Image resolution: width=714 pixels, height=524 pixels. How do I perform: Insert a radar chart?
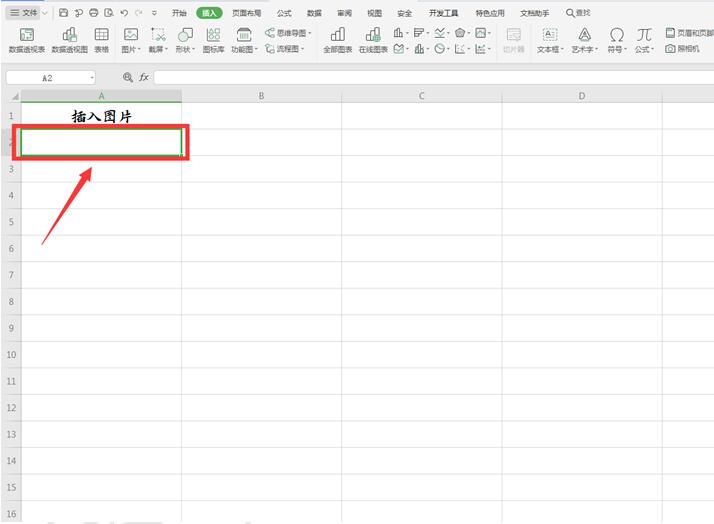click(460, 33)
